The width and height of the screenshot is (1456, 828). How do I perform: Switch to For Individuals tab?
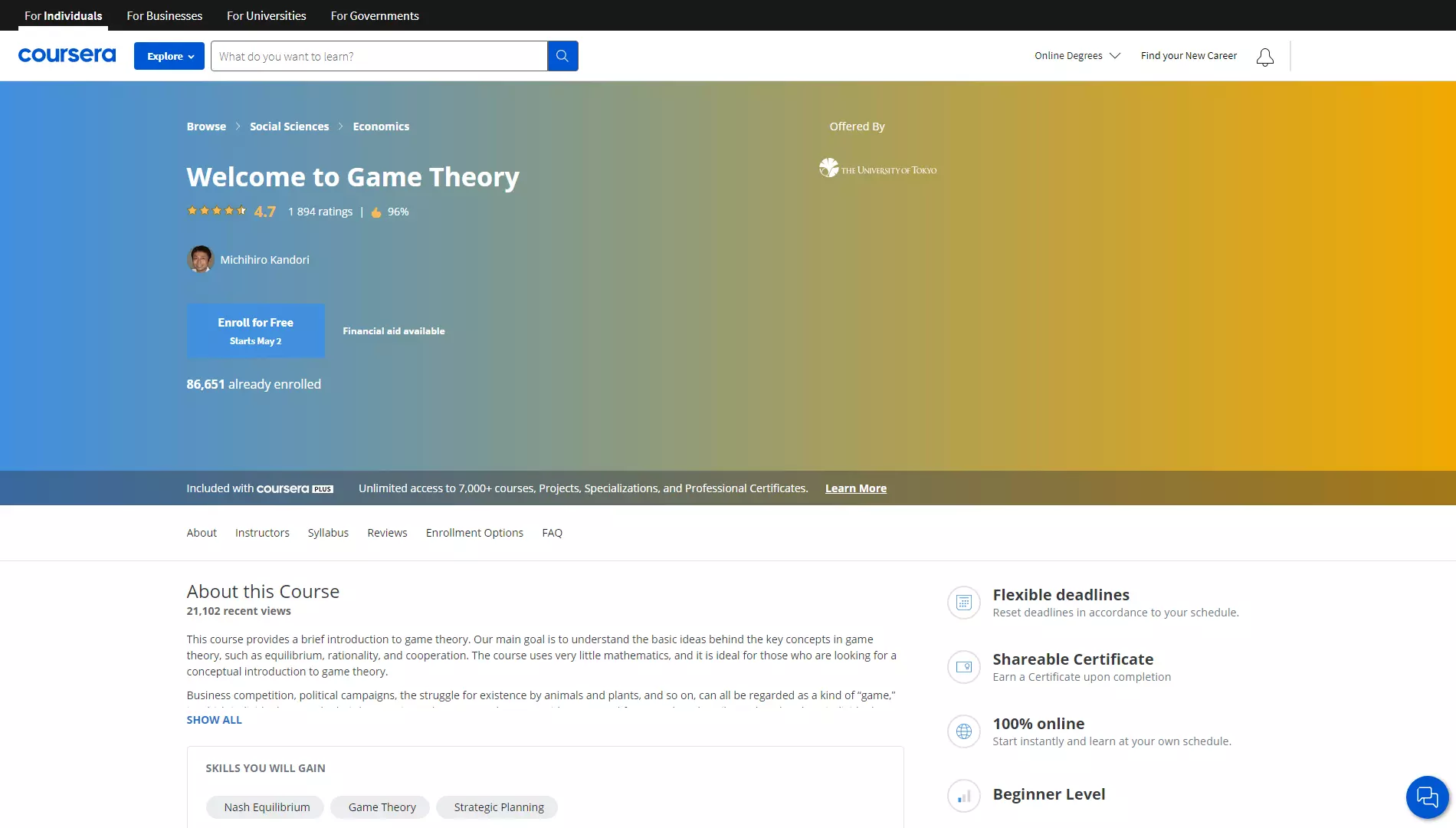pos(64,15)
